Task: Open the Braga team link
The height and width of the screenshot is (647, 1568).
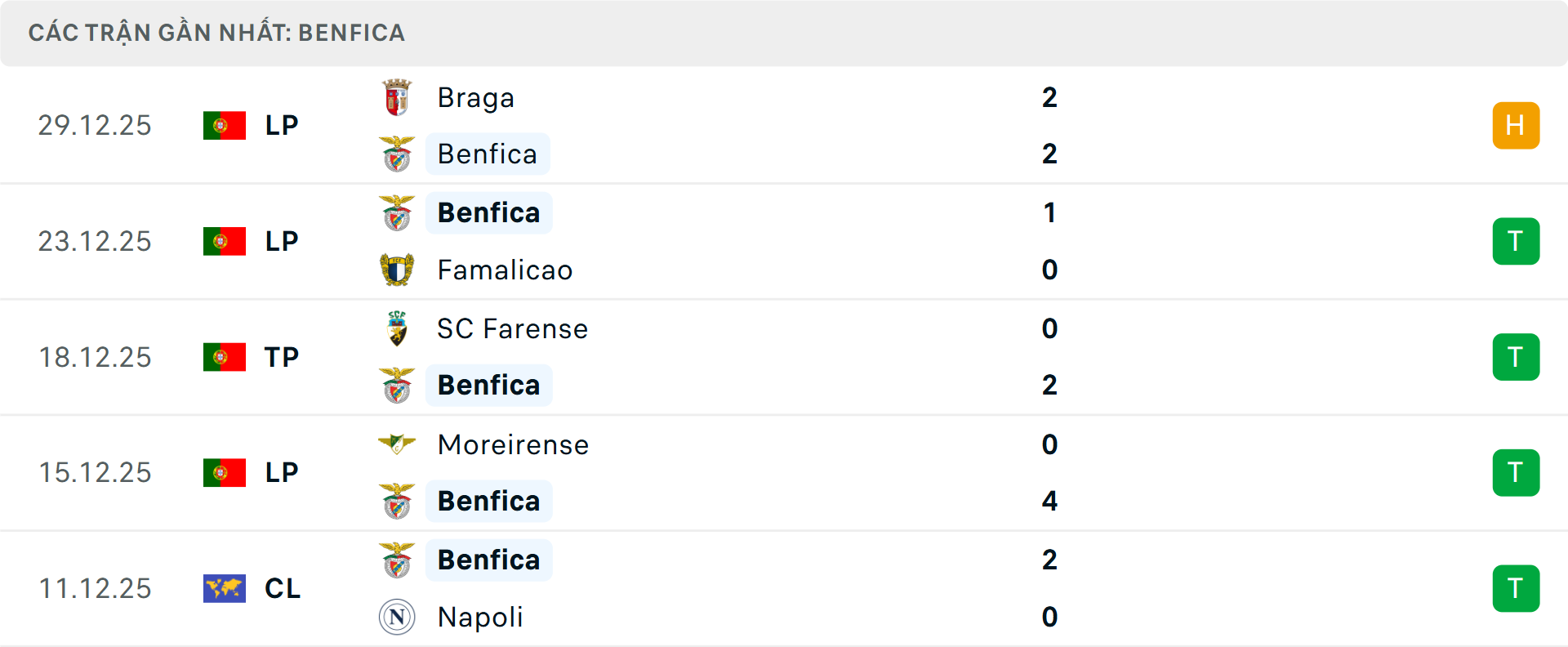Action: [476, 98]
